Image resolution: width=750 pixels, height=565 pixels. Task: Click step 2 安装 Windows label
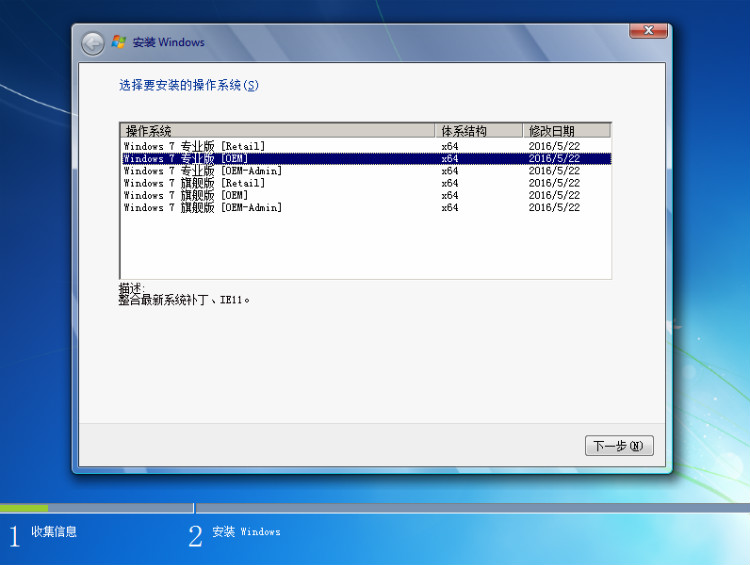[246, 532]
